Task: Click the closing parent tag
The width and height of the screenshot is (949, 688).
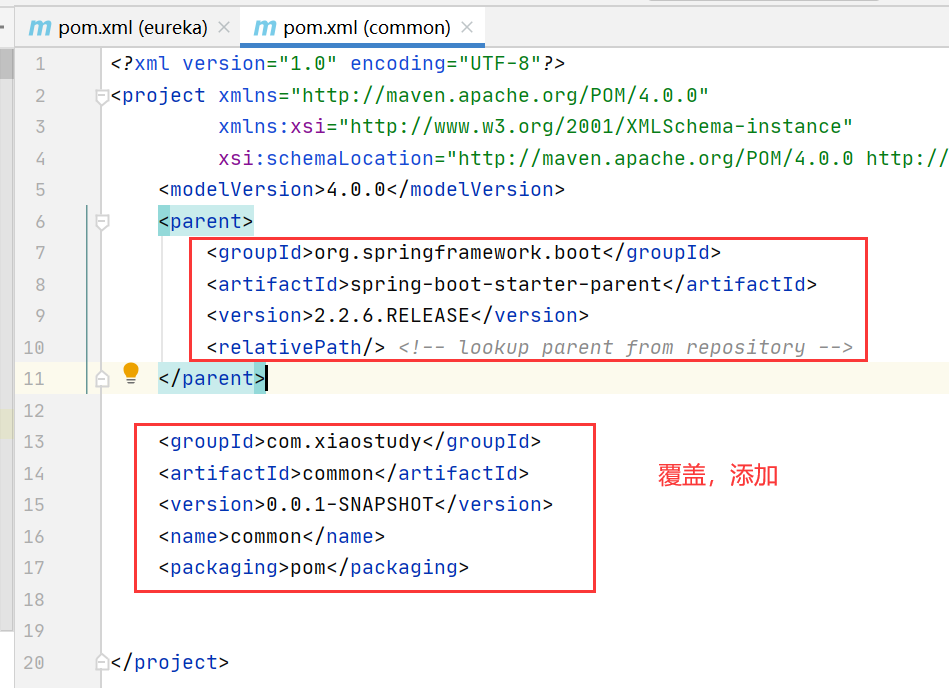Action: coord(212,379)
